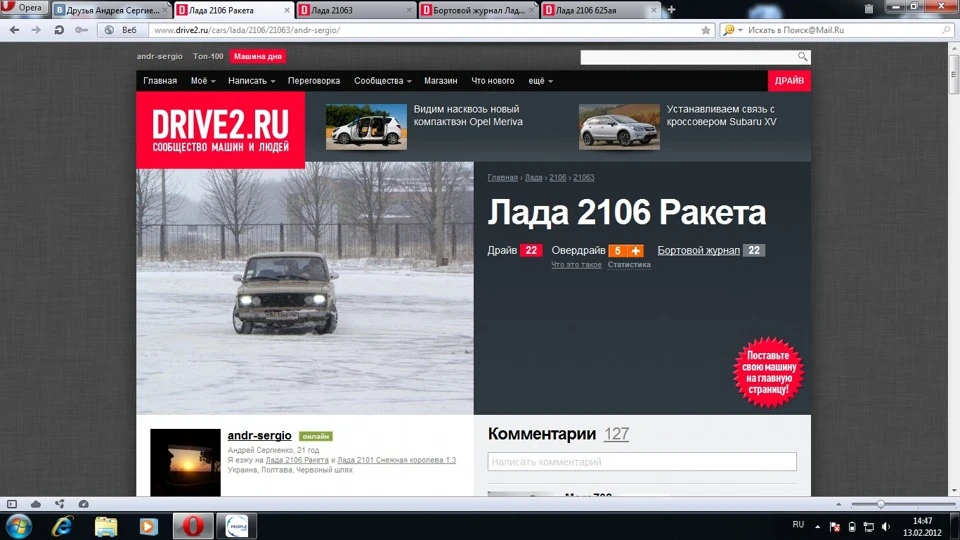Screen dimensions: 960x540
Task: Expand the Написать dropdown menu
Action: (x=252, y=81)
